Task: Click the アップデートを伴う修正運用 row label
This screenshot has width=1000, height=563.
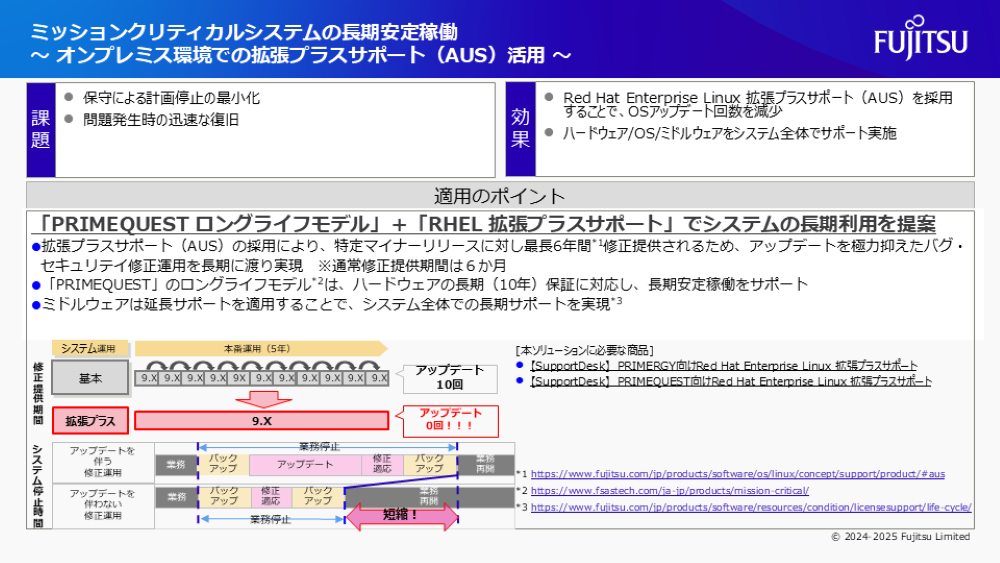Action: click(103, 462)
